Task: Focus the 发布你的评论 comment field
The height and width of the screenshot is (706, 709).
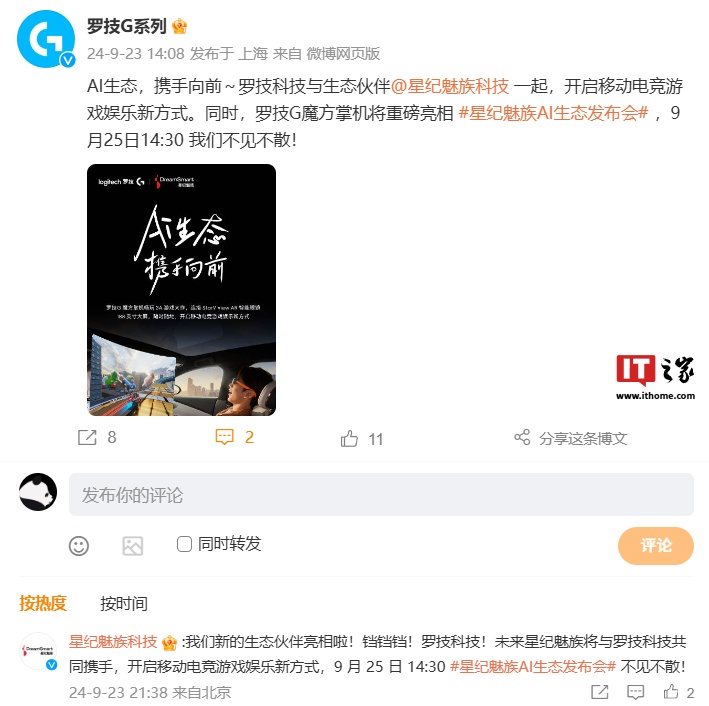Action: (x=381, y=494)
